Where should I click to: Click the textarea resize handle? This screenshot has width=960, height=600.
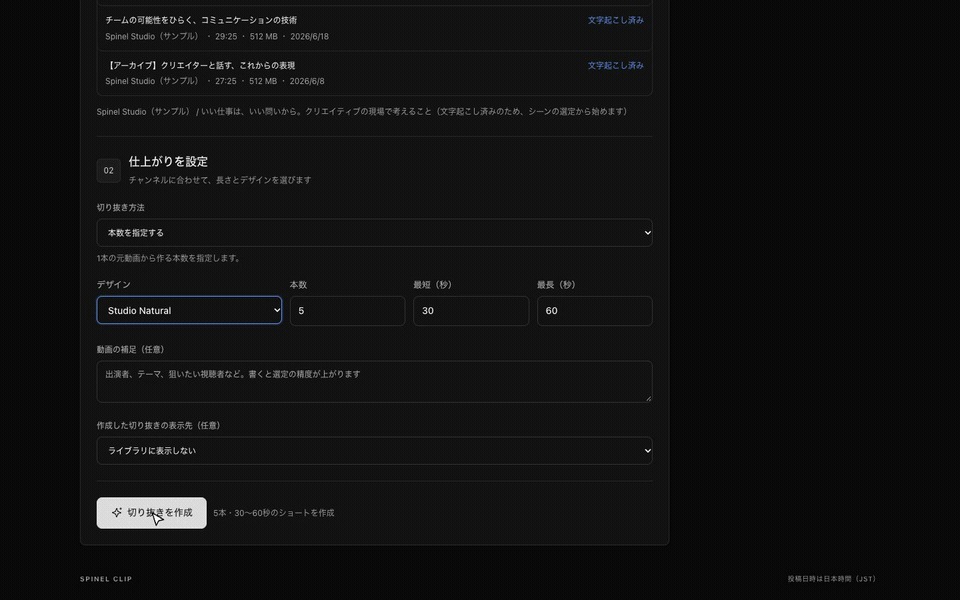(x=648, y=399)
